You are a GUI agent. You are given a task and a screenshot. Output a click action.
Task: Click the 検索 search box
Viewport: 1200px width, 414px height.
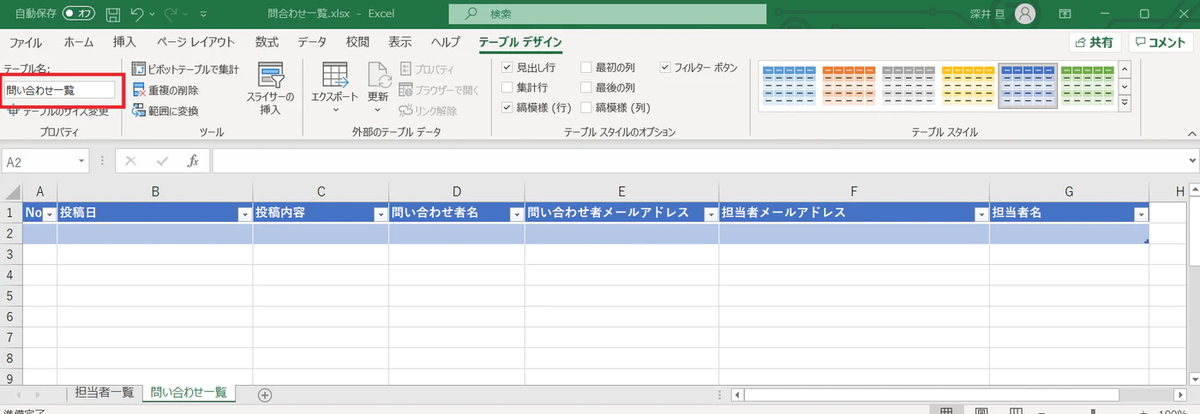(605, 14)
